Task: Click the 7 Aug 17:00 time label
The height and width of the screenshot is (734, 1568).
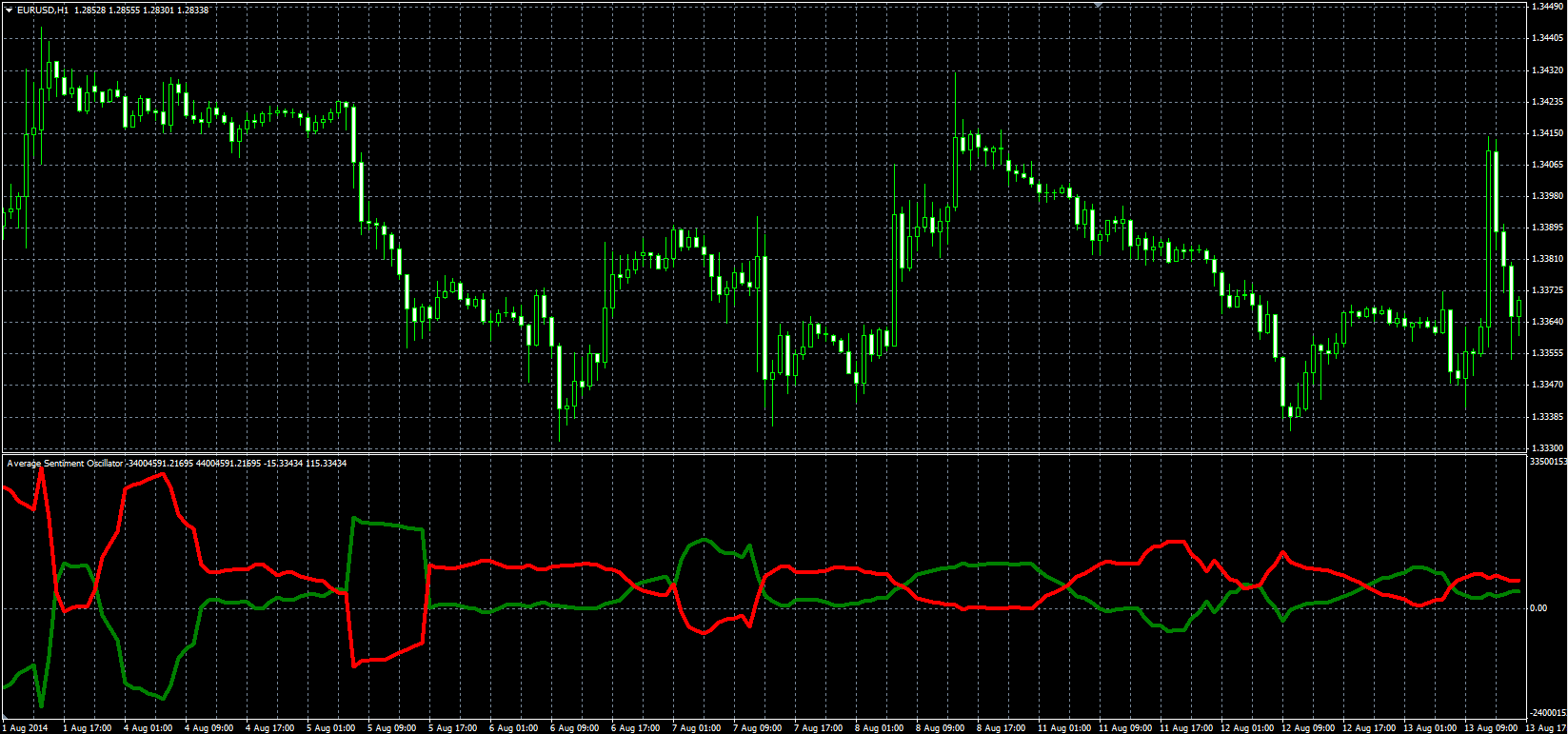Action: (818, 728)
